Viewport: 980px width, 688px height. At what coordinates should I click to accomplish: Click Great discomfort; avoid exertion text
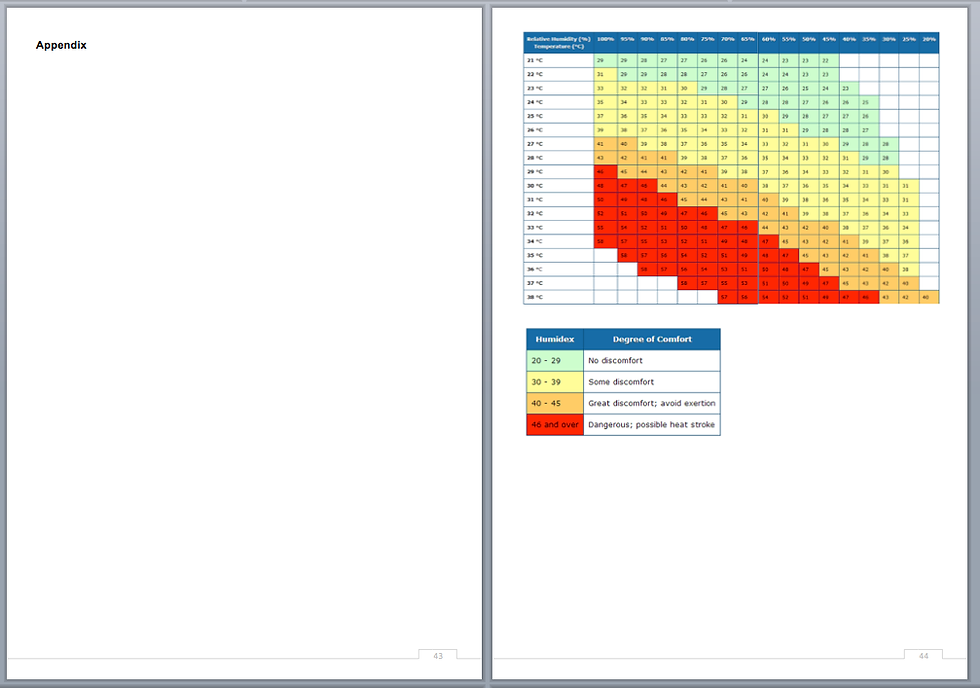click(x=651, y=403)
